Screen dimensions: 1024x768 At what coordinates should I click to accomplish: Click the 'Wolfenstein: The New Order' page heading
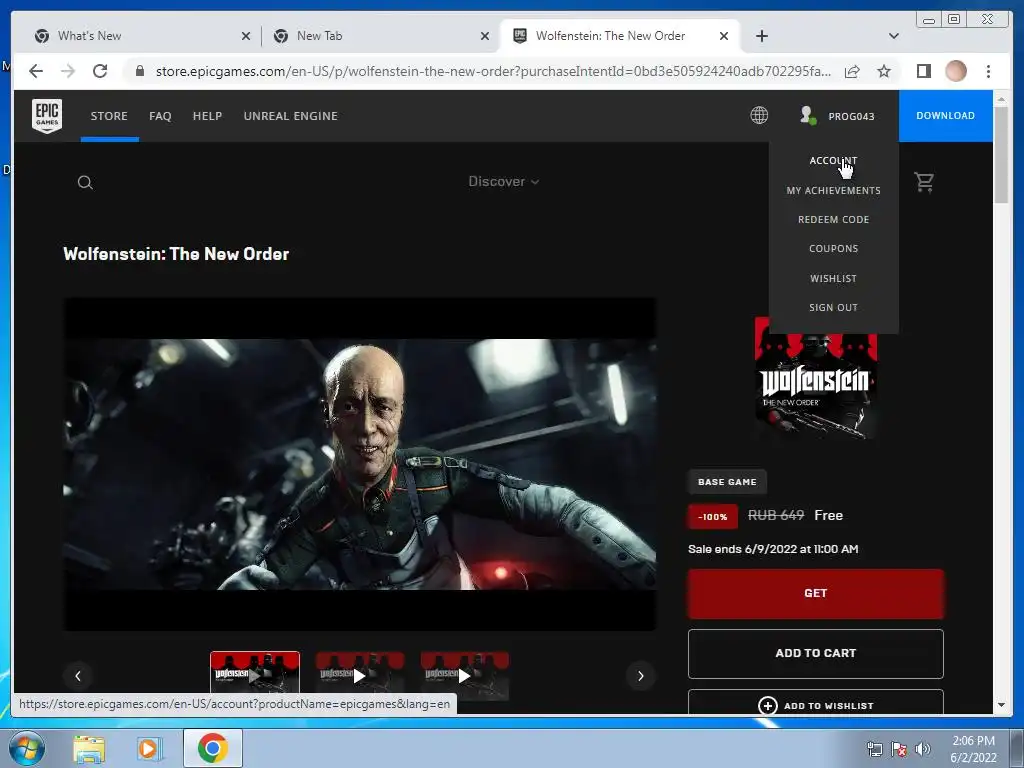[176, 254]
